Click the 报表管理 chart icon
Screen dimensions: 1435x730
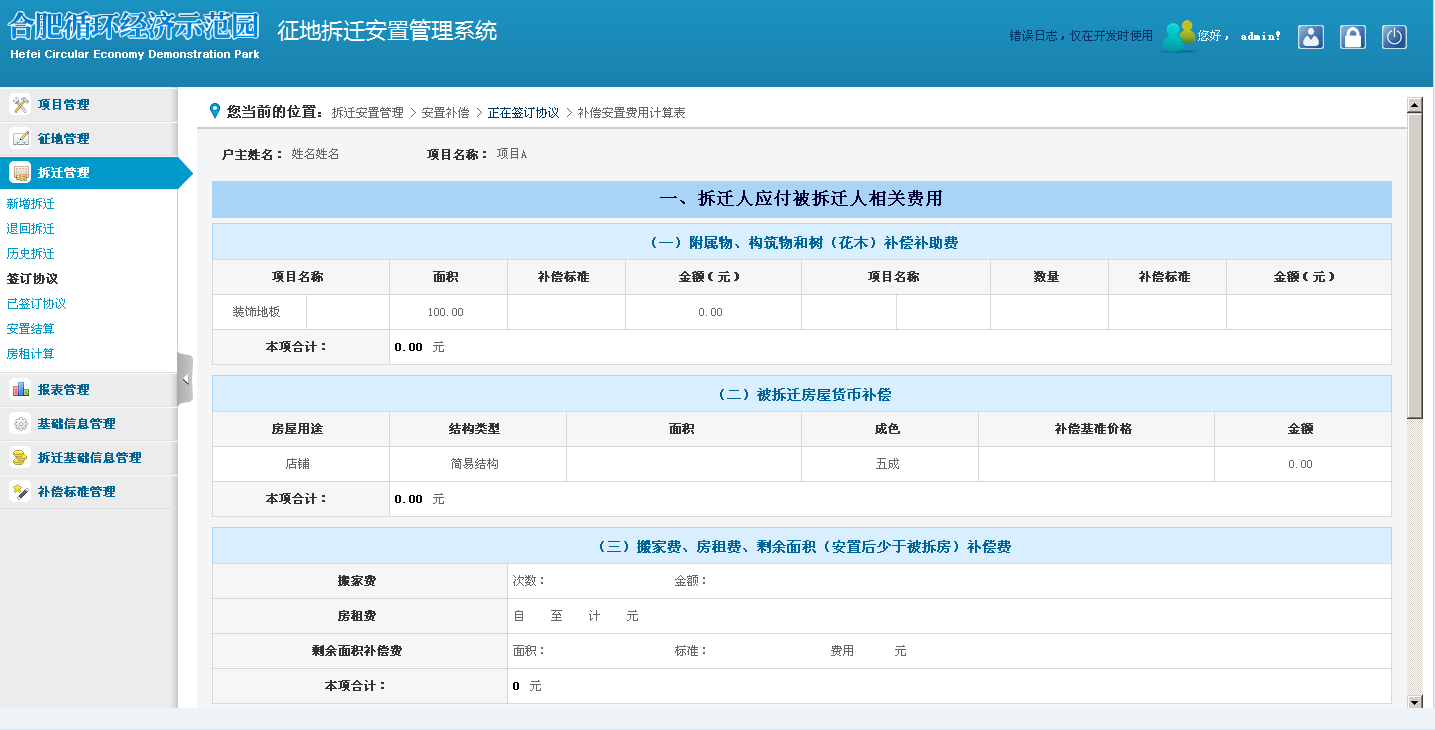pos(20,389)
